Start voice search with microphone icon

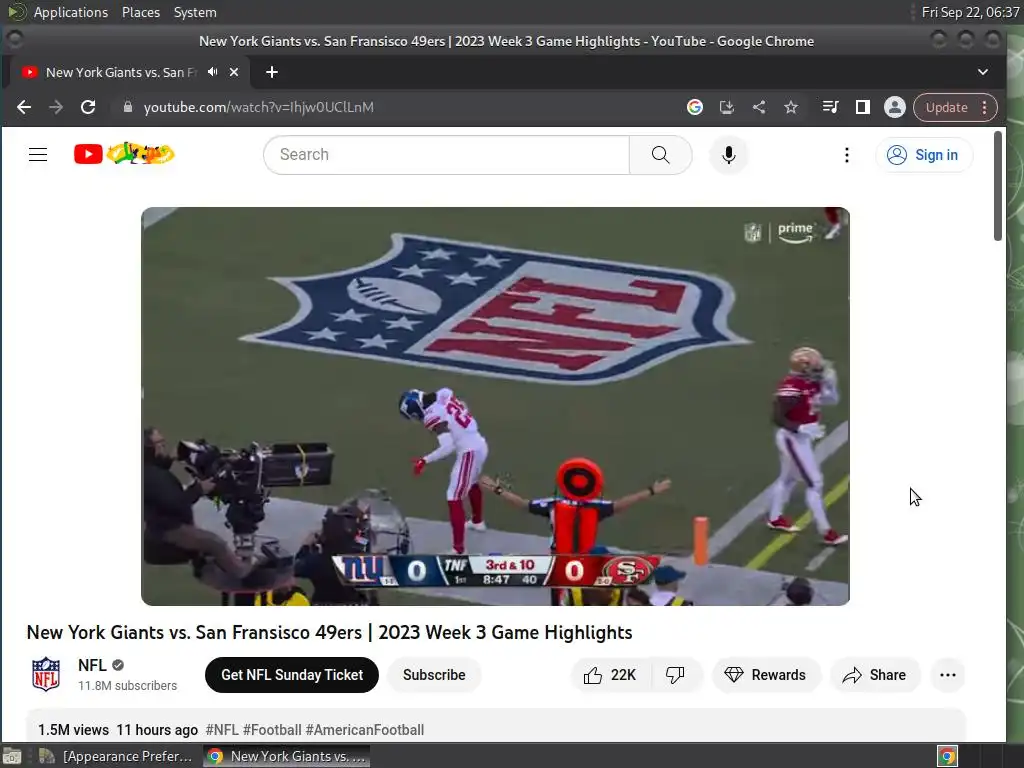coord(729,155)
